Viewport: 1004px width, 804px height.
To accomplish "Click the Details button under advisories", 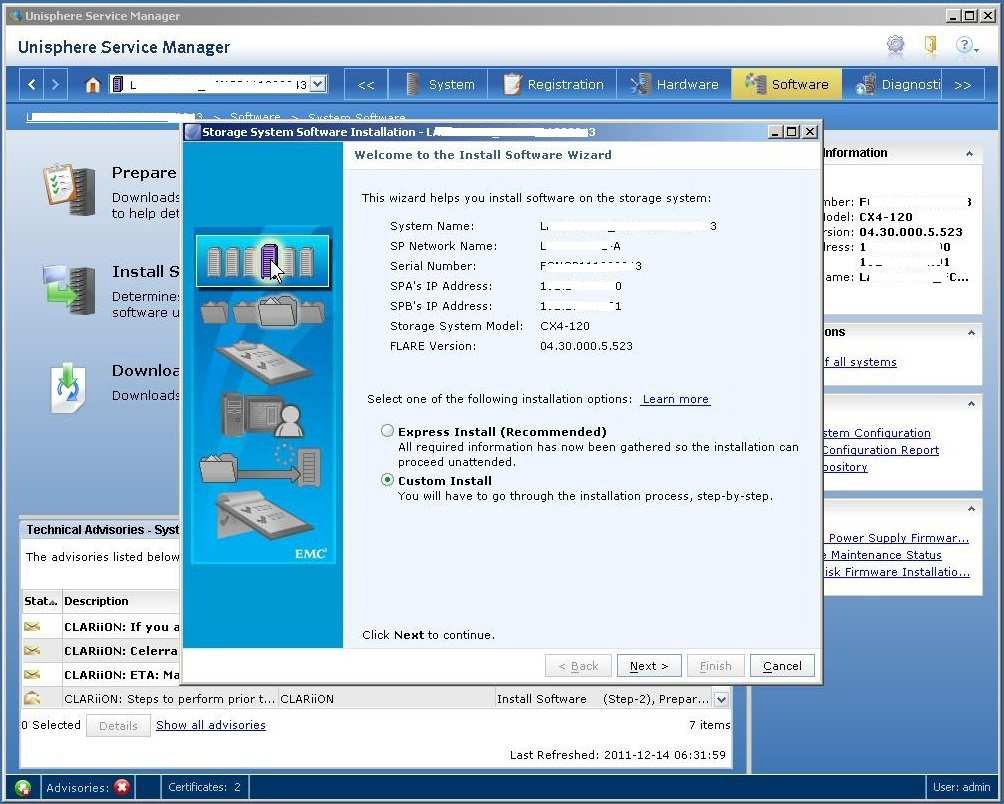I will 118,725.
